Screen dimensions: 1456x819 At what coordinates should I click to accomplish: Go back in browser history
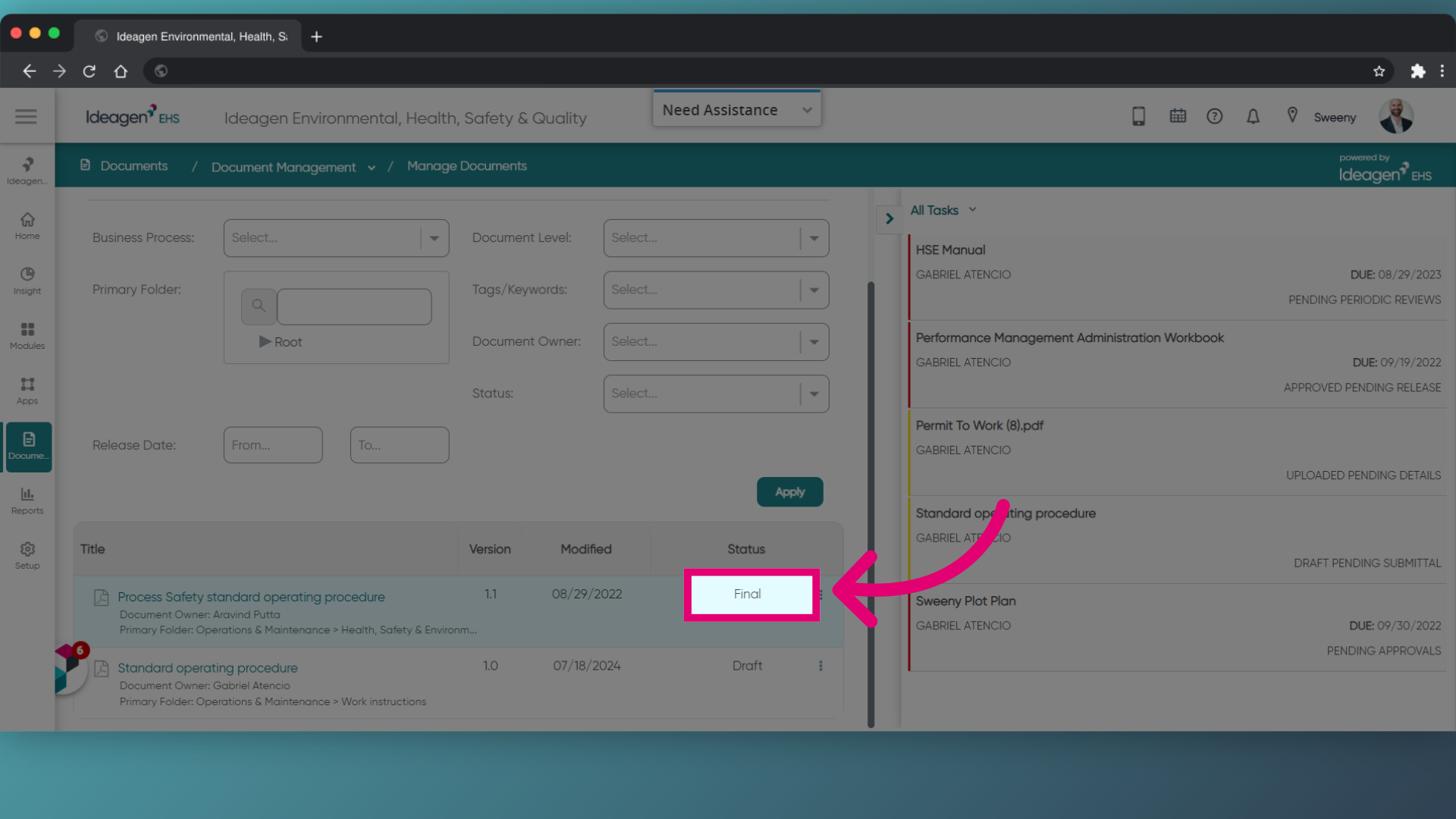click(29, 71)
